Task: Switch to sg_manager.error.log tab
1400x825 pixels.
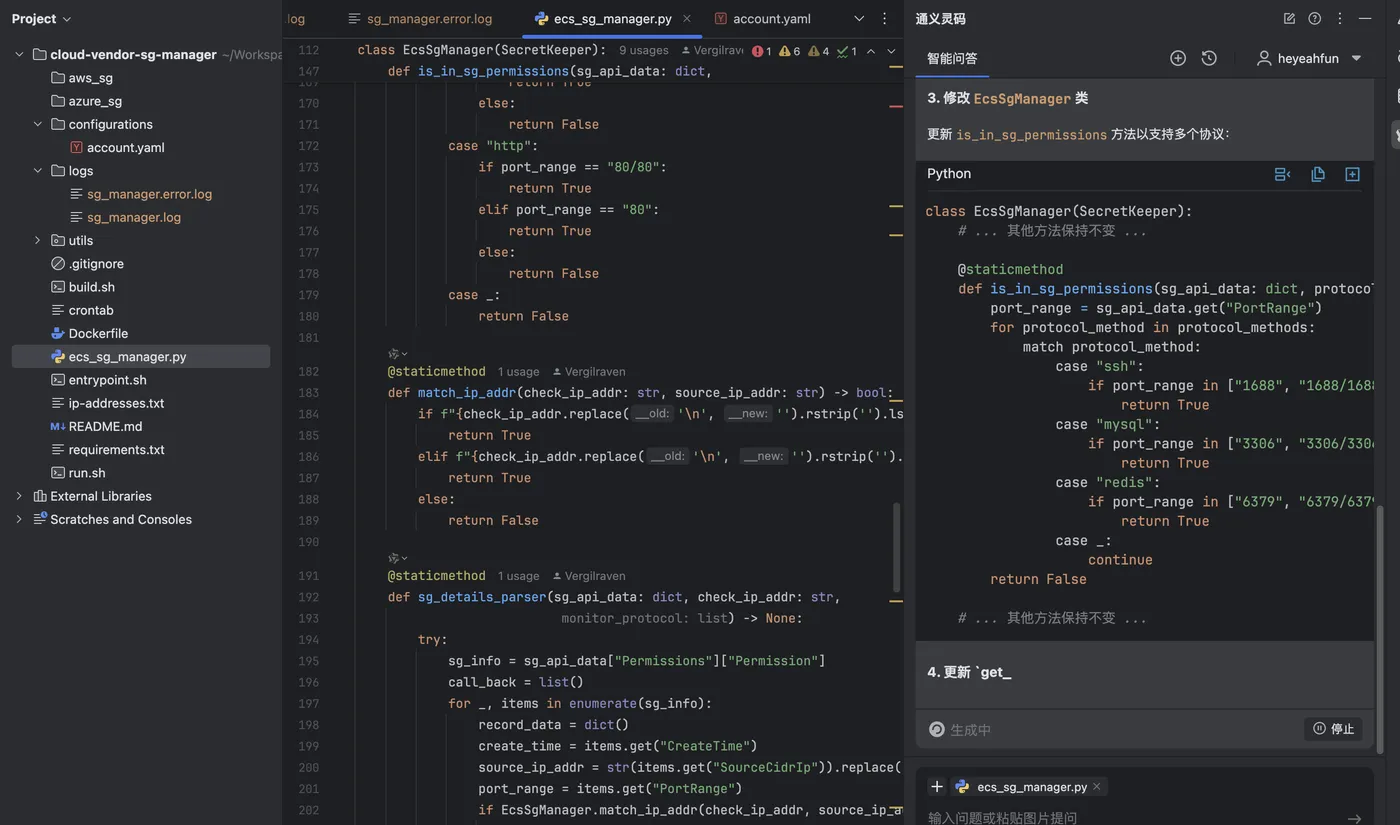Action: point(420,18)
